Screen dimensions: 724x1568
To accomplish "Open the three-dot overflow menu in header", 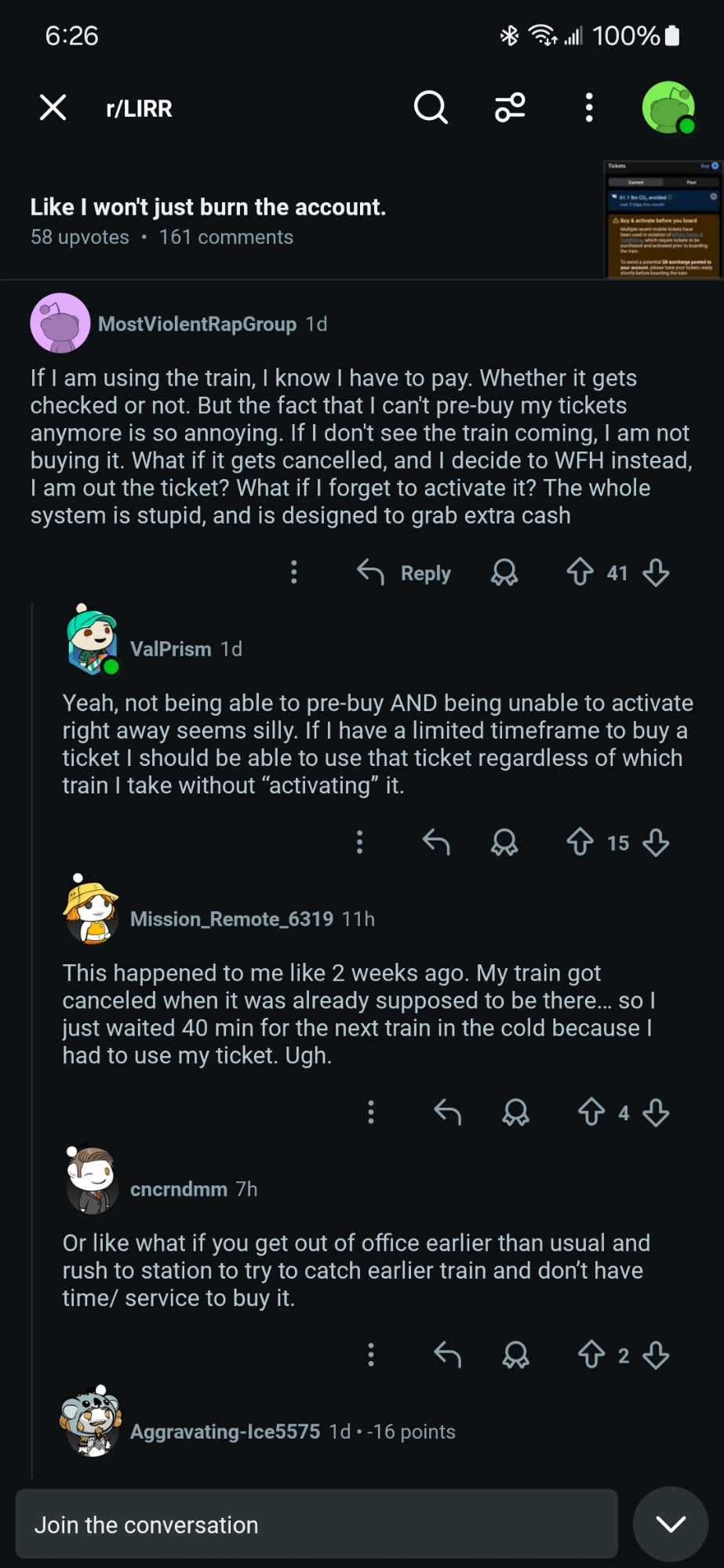I will pos(589,107).
